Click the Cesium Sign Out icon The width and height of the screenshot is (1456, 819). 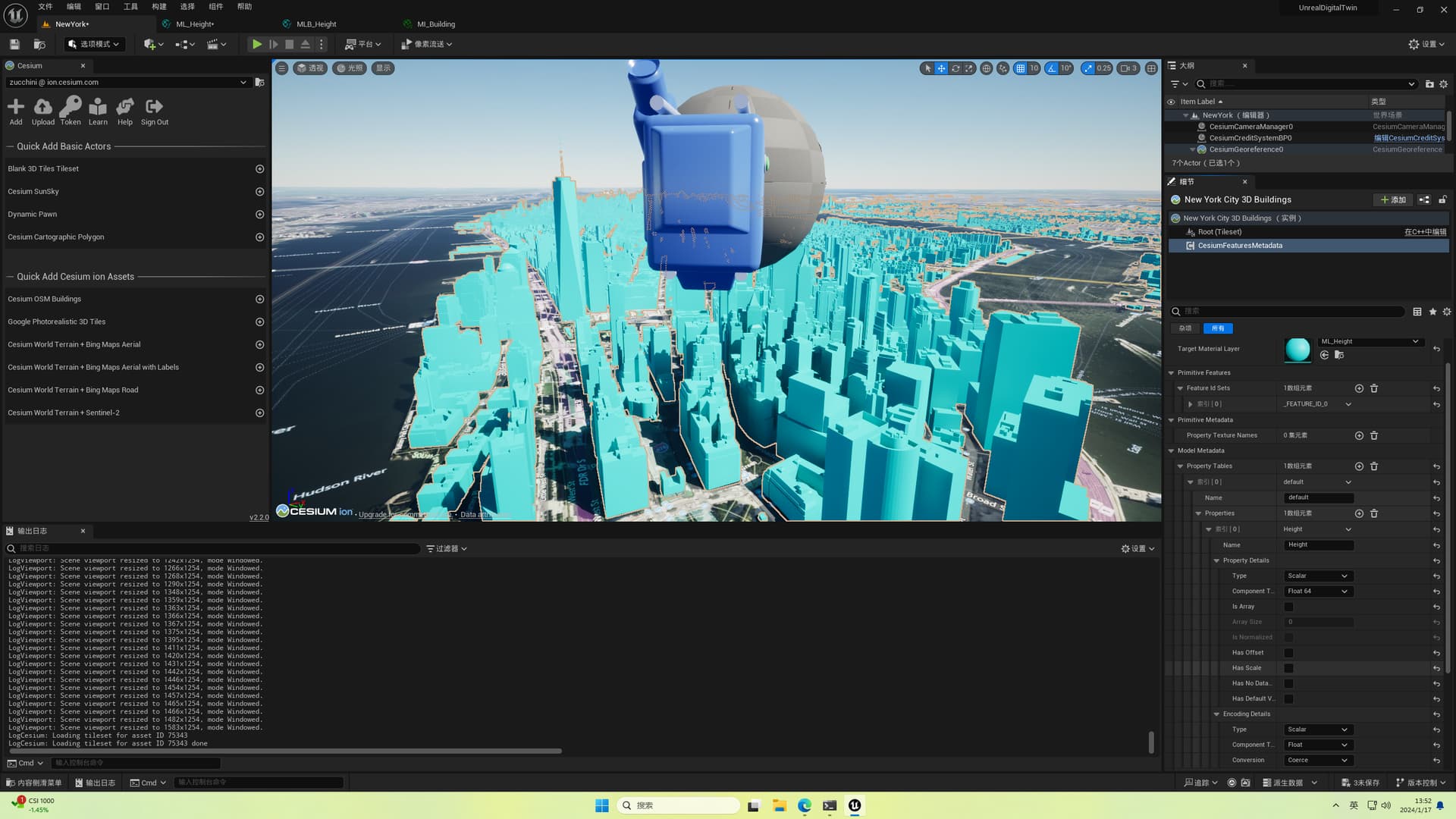coord(154,107)
